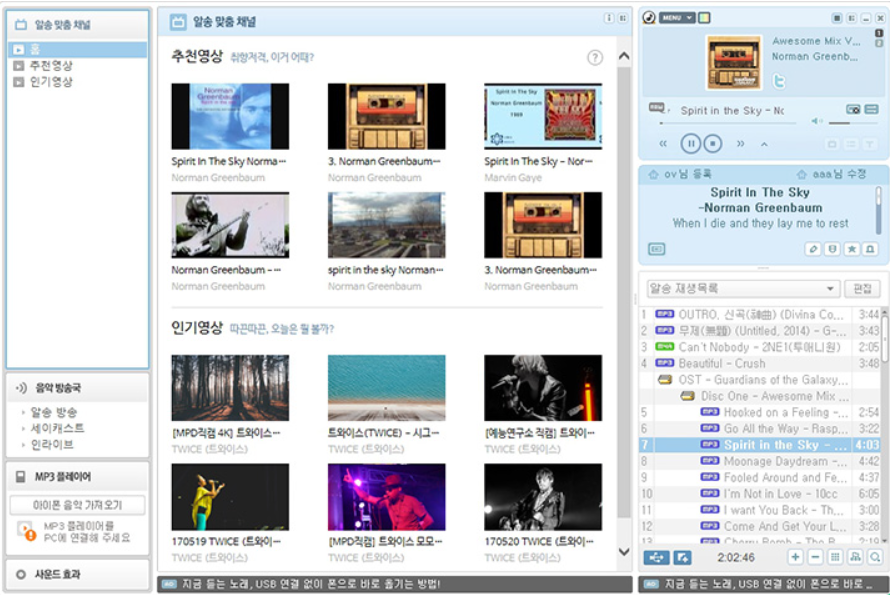Open the 알송 재생목록 playlist dropdown

coord(743,288)
